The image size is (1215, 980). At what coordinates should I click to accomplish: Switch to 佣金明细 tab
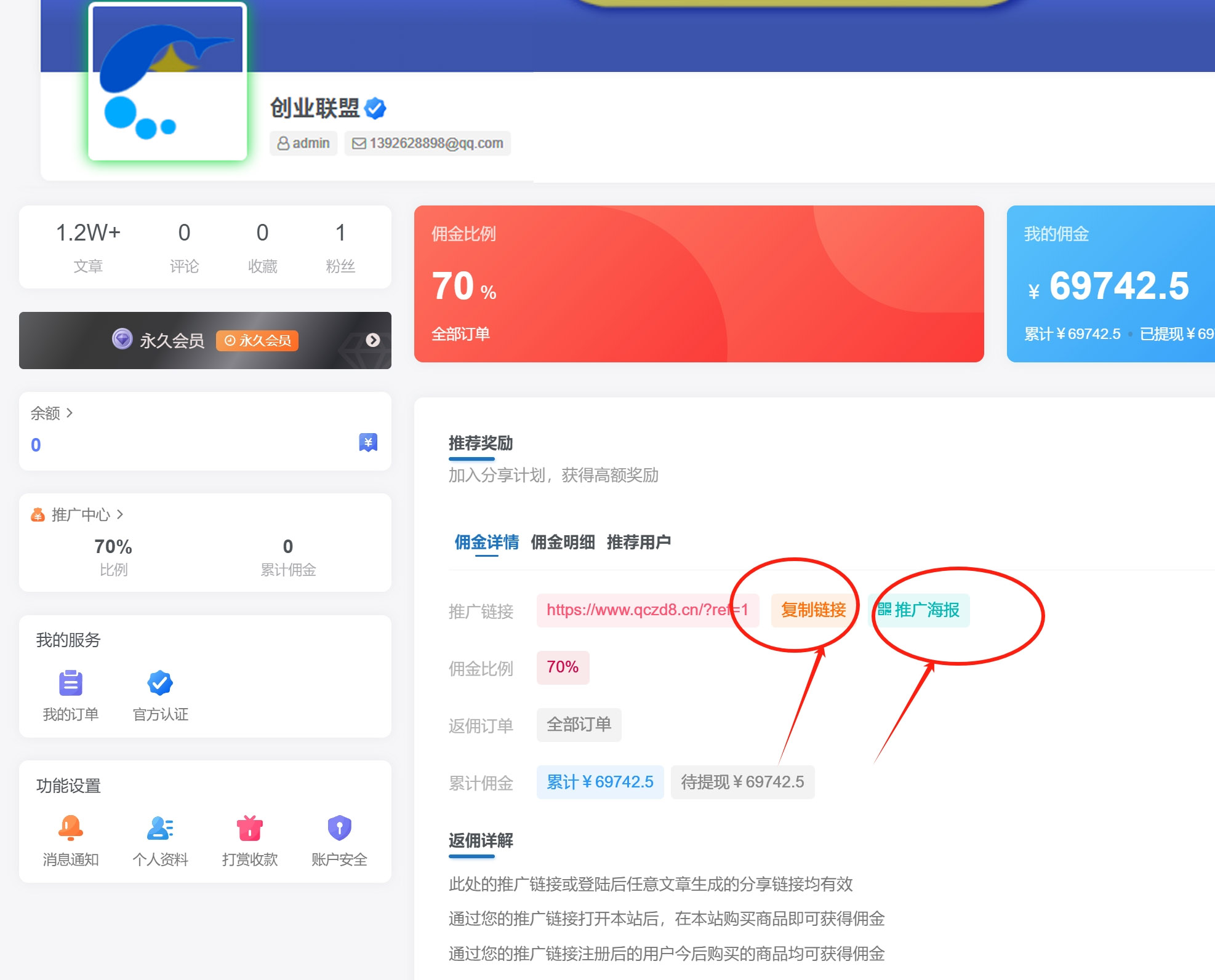(562, 542)
